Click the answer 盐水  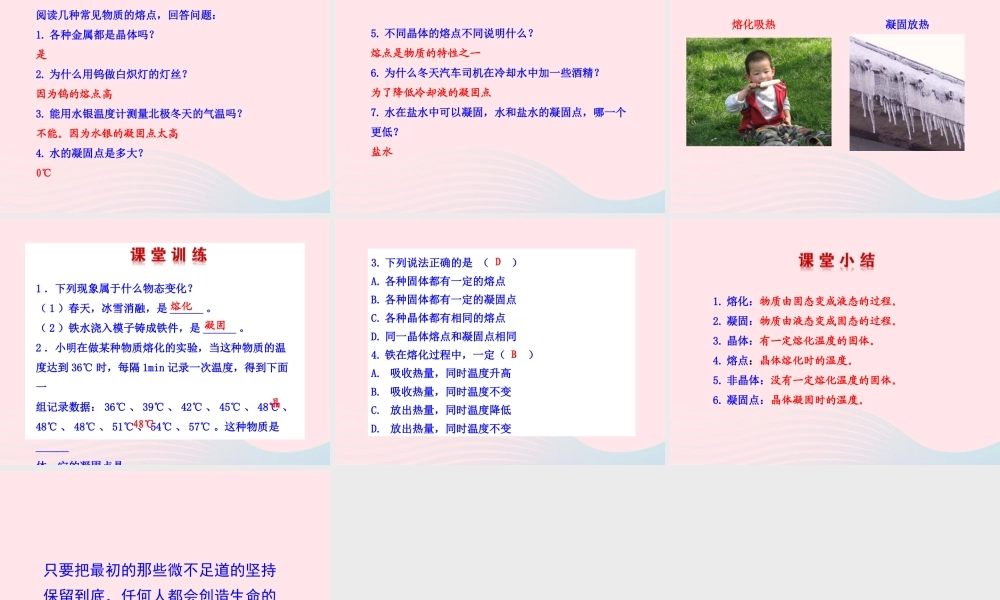point(381,152)
